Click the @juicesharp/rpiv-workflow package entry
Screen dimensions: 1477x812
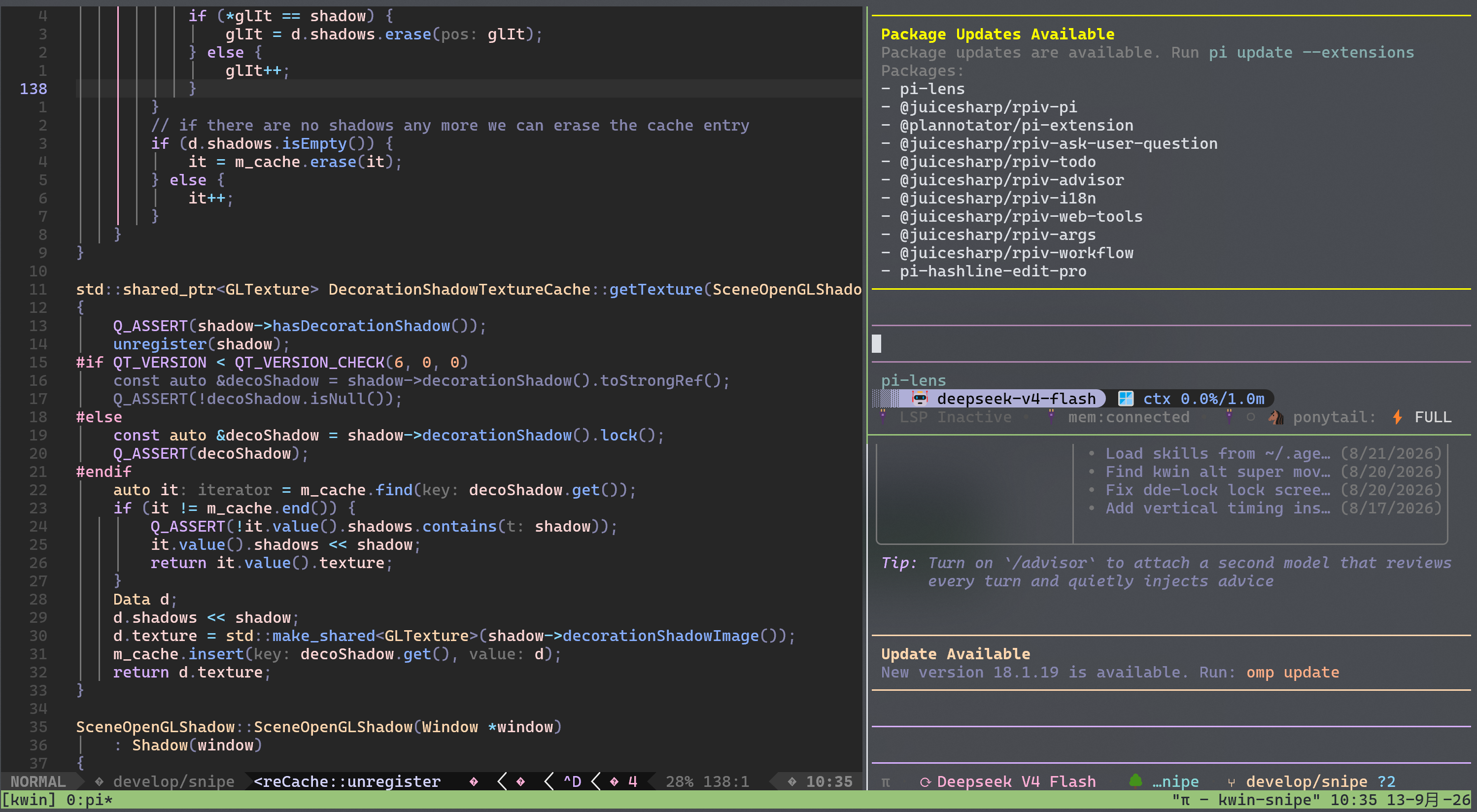pos(1016,253)
